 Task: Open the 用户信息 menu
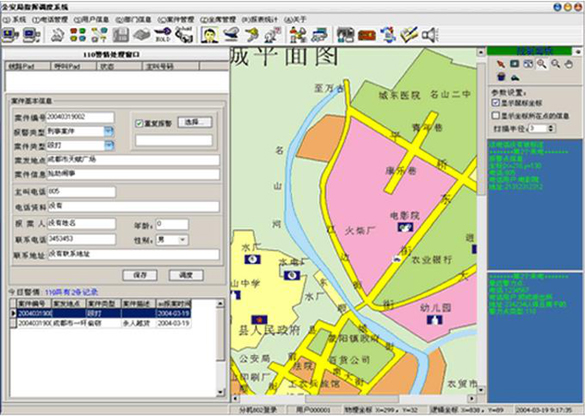pos(91,19)
